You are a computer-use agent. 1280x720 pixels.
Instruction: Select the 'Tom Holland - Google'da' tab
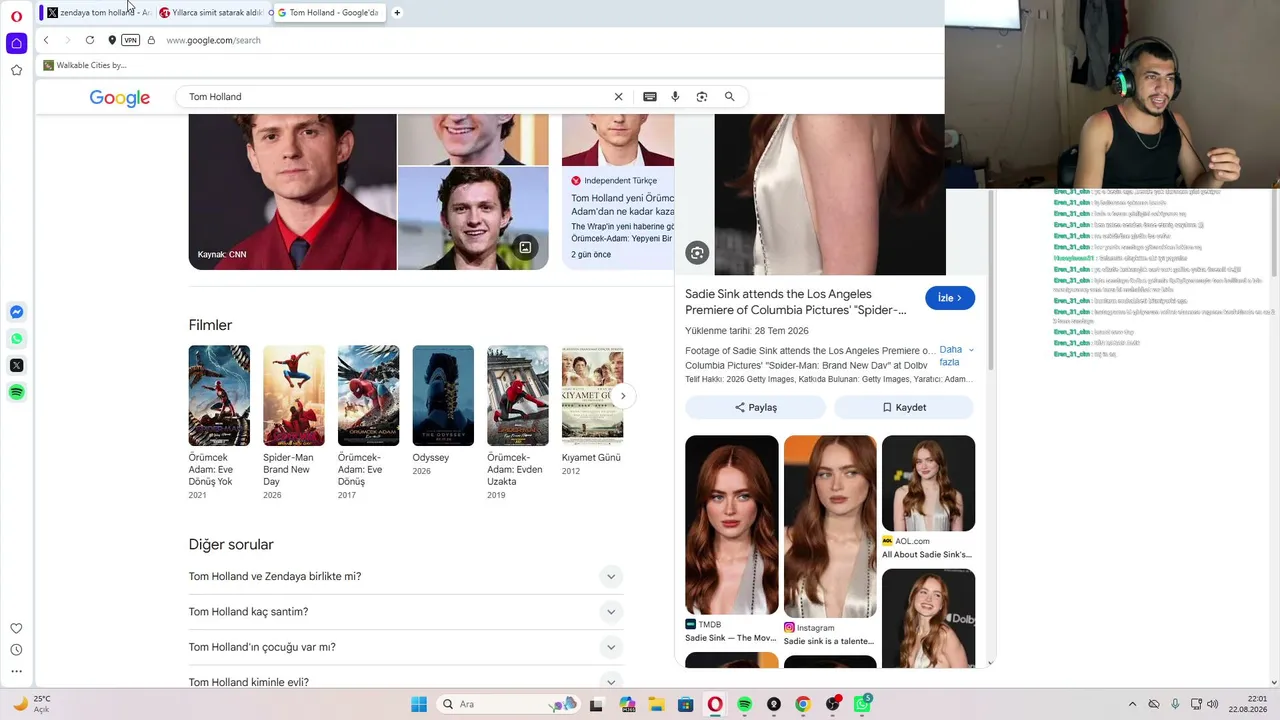coord(330,13)
